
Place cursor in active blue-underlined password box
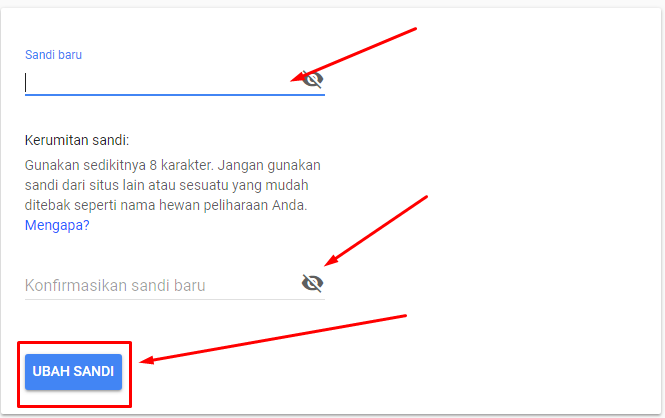tap(162, 83)
